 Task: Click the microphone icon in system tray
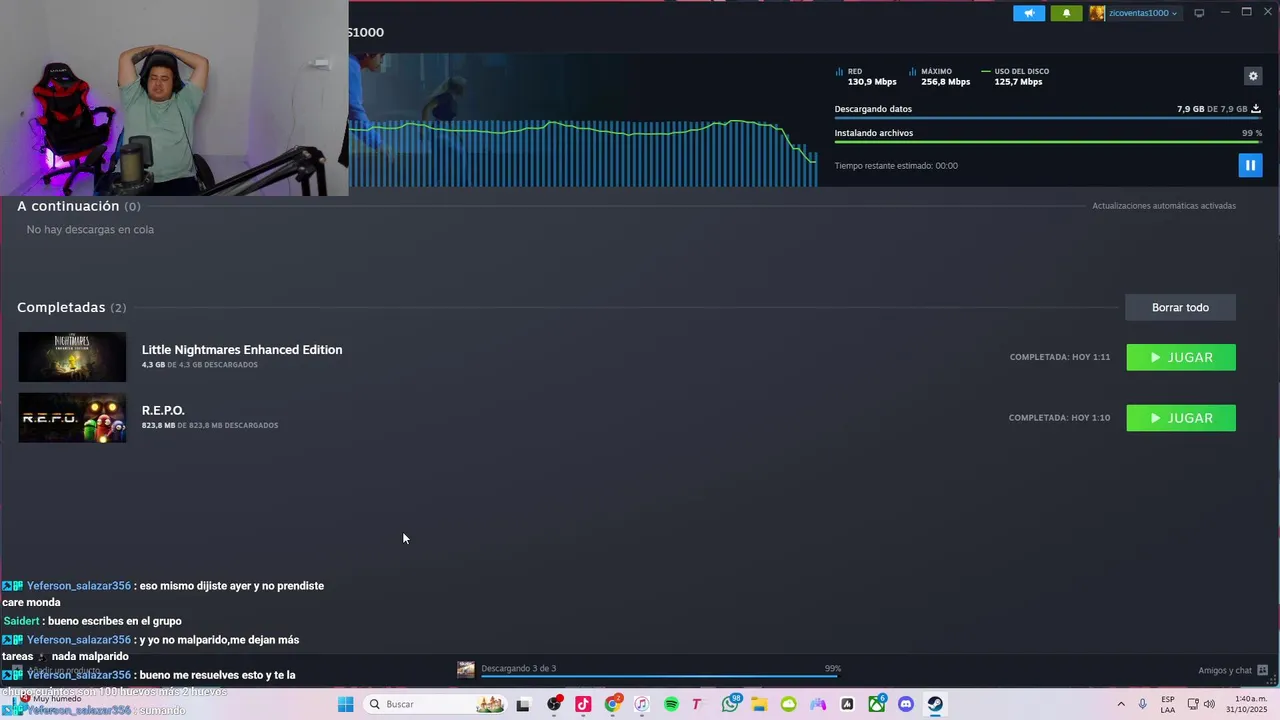point(1142,704)
